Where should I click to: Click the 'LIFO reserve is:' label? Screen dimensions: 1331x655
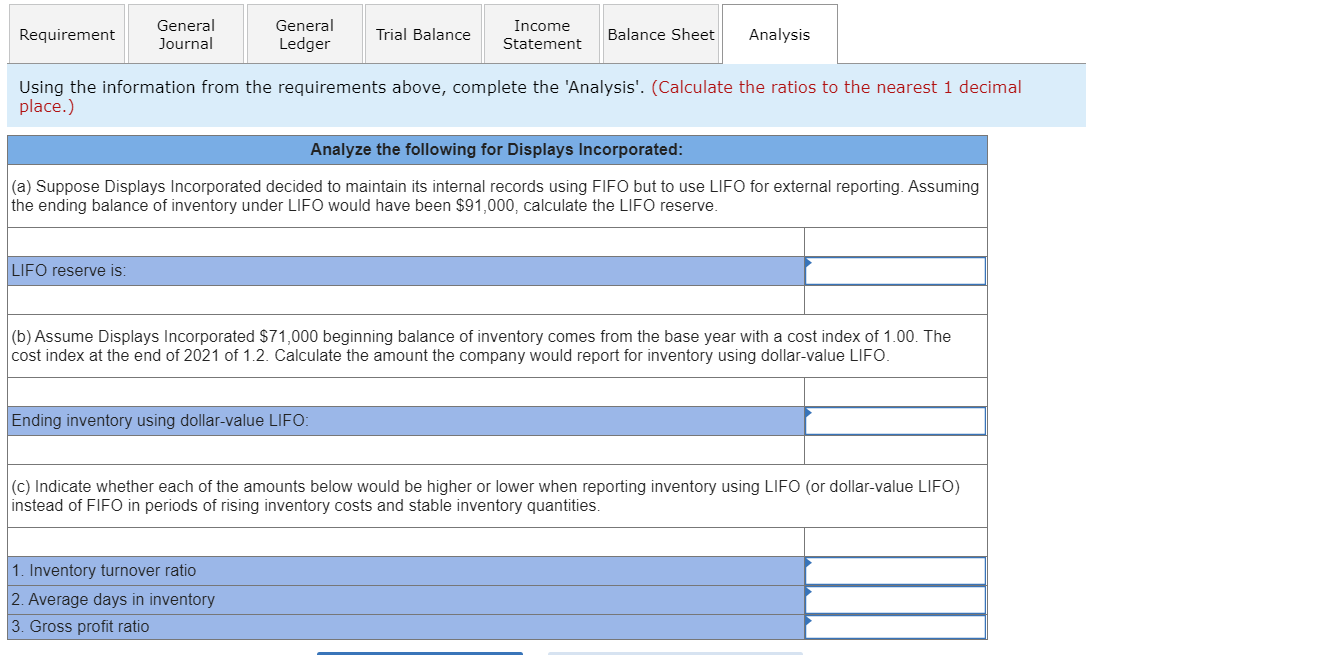click(69, 271)
